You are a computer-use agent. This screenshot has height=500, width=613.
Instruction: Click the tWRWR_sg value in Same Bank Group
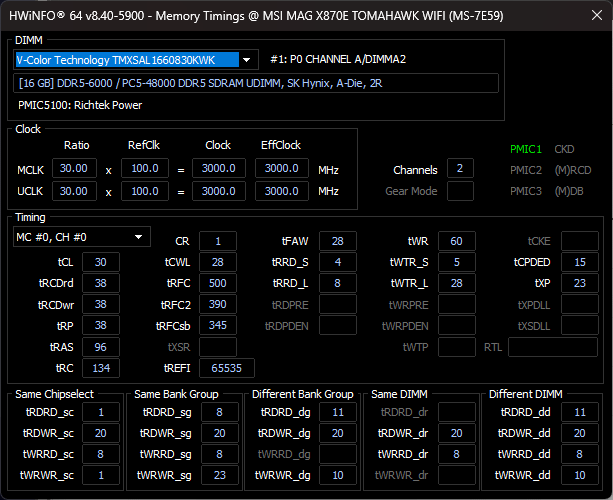pyautogui.click(x=219, y=475)
